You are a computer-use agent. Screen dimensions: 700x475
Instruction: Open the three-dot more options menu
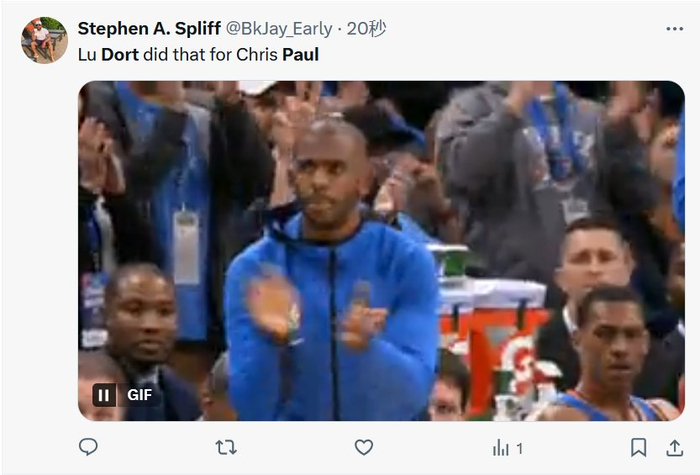point(675,29)
